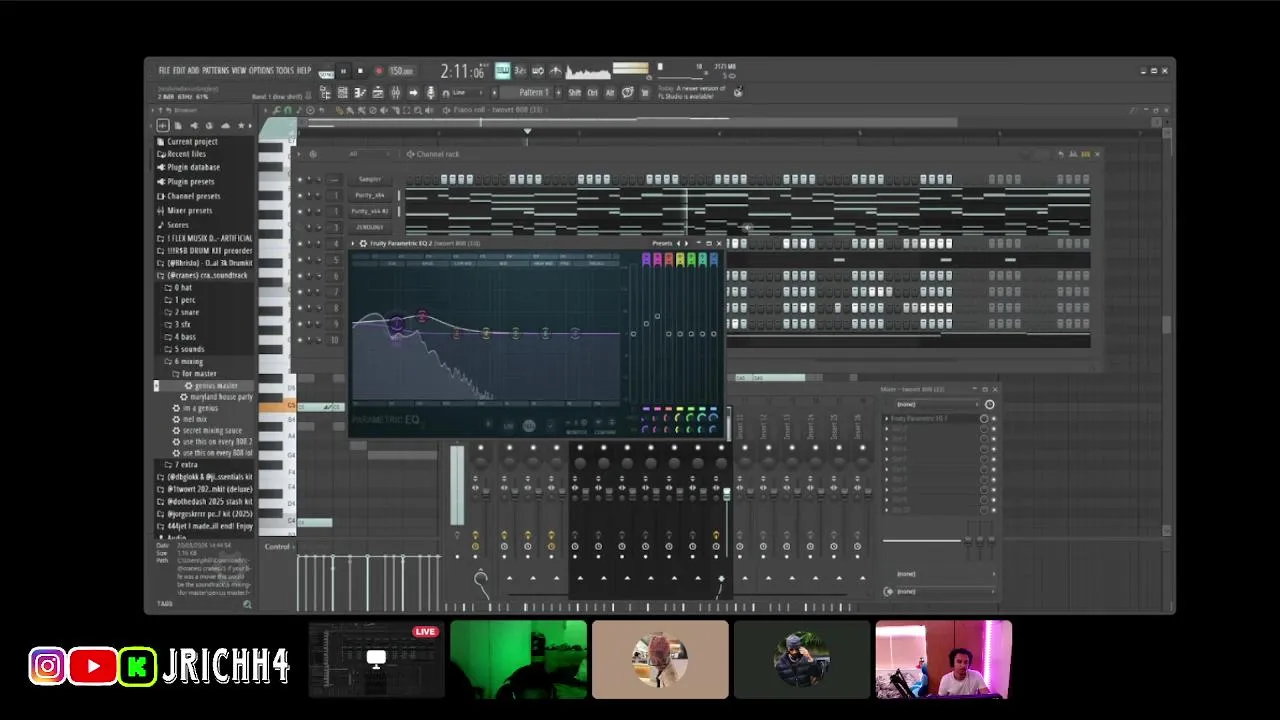This screenshot has height=720, width=1280.
Task: Click the browser files tab icon
Action: pyautogui.click(x=178, y=126)
